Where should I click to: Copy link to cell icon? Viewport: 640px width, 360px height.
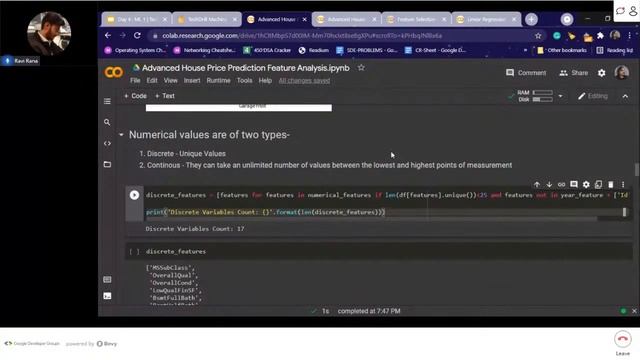pyautogui.click(x=561, y=184)
